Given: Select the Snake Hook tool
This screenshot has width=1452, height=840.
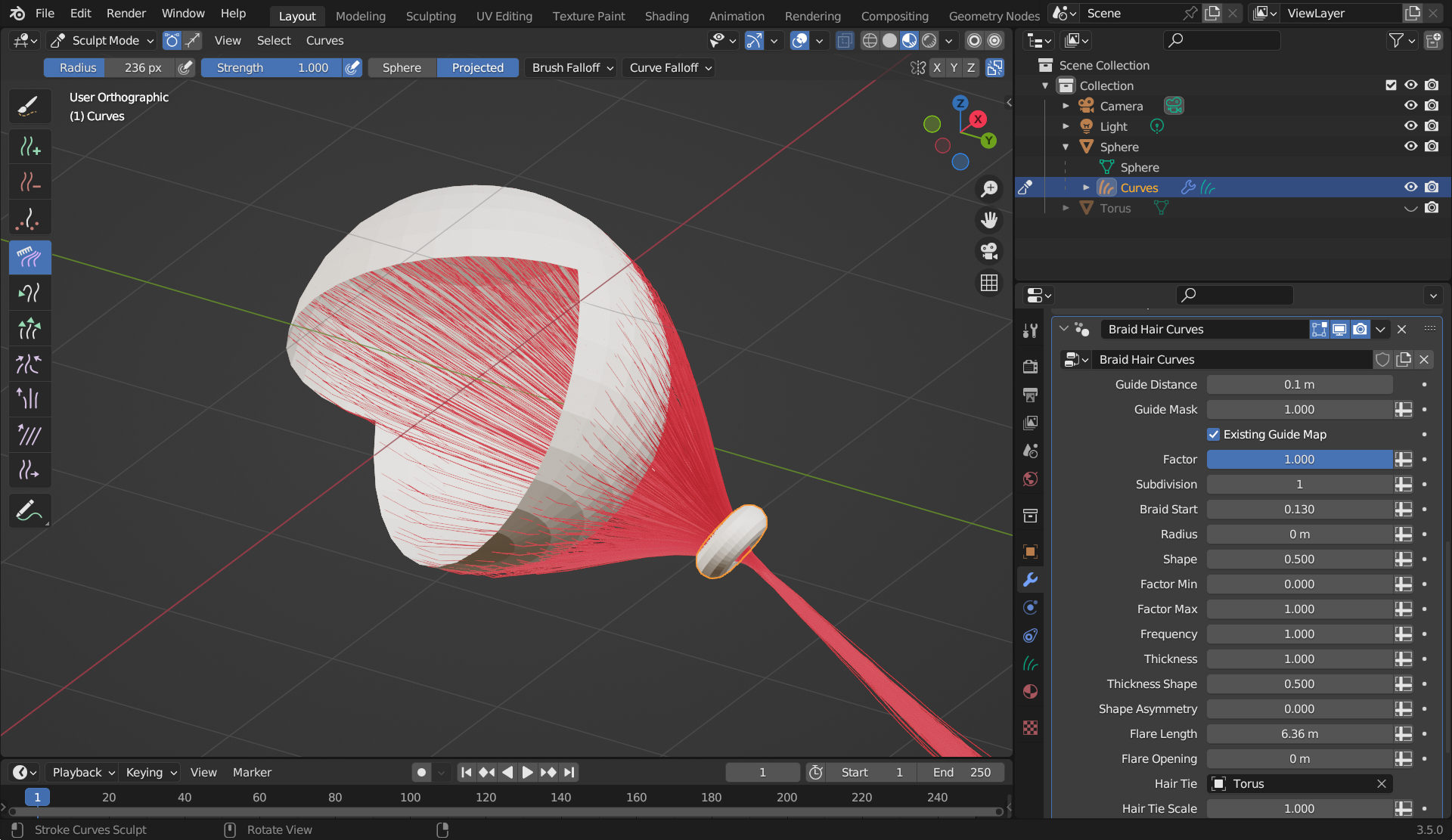Looking at the screenshot, I should (29, 293).
